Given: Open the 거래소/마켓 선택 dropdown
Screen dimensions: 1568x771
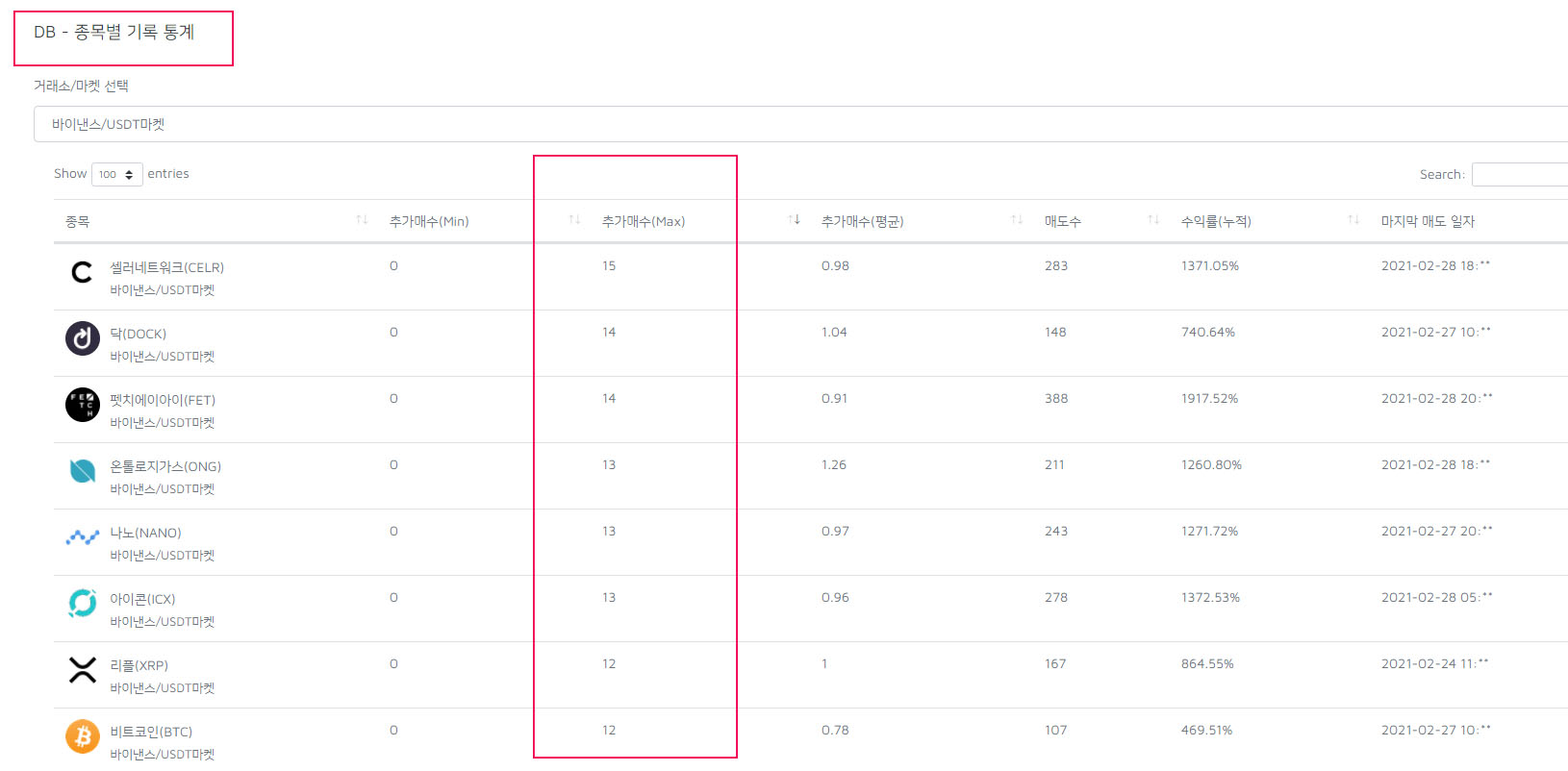Looking at the screenshot, I should tap(798, 124).
